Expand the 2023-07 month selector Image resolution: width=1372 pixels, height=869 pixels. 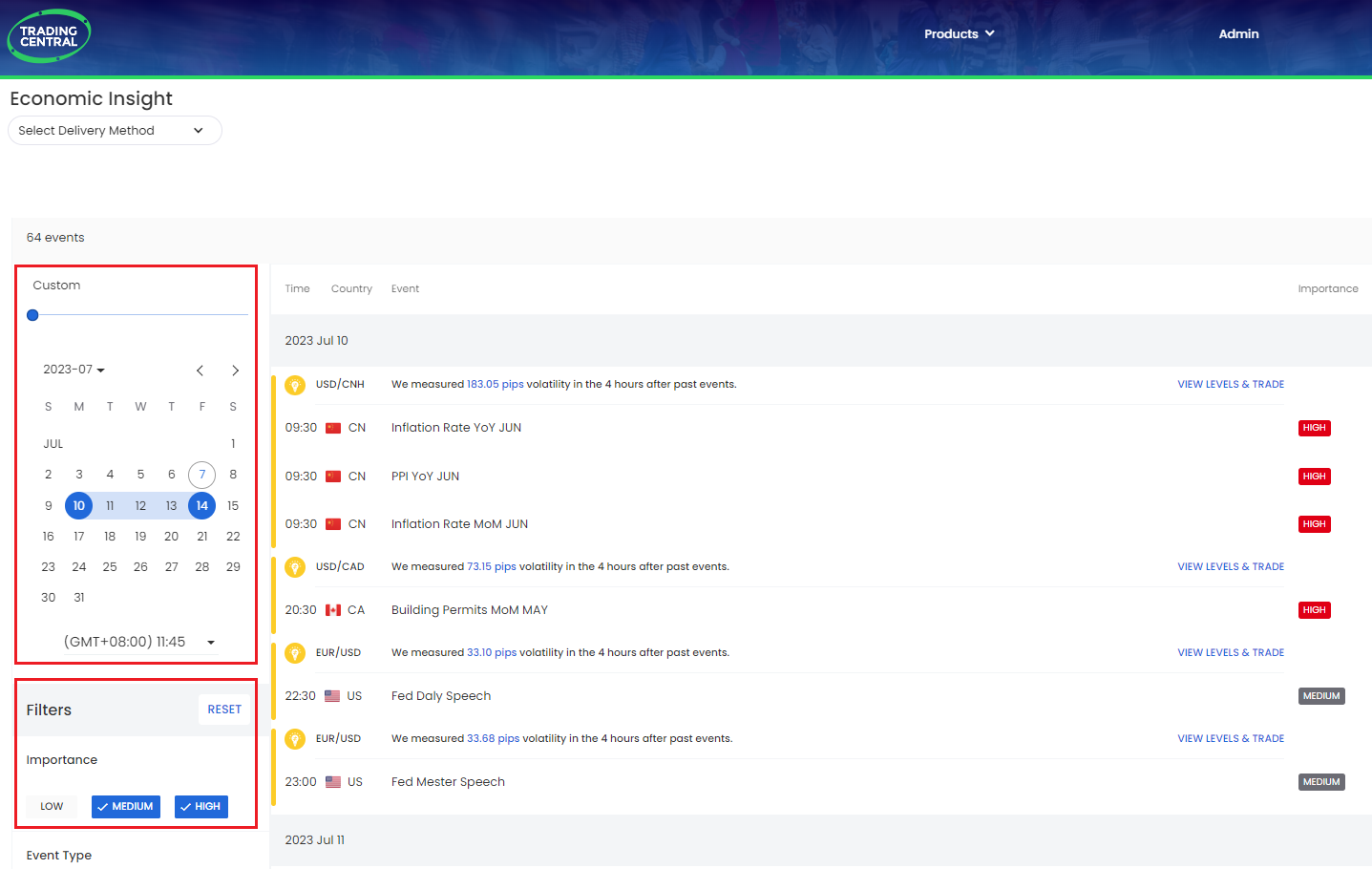(74, 370)
